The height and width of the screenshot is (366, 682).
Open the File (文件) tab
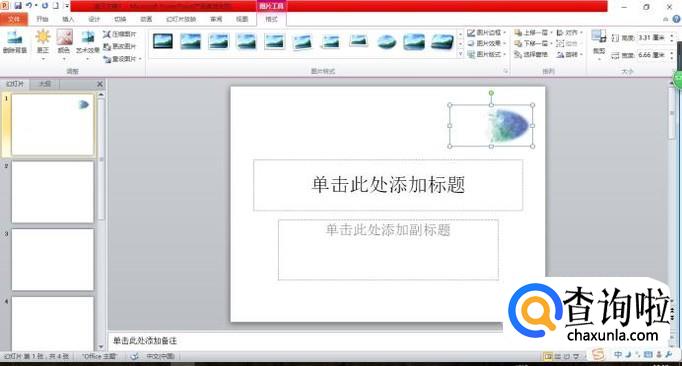(14, 19)
